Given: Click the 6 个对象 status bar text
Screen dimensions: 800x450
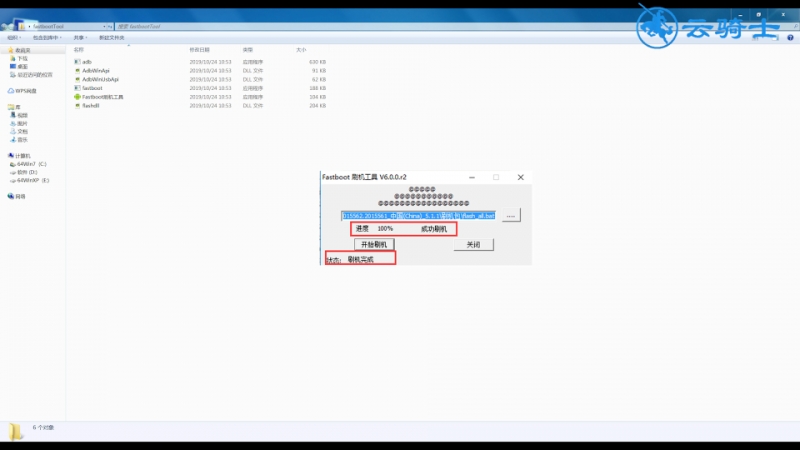Looking at the screenshot, I should (43, 428).
